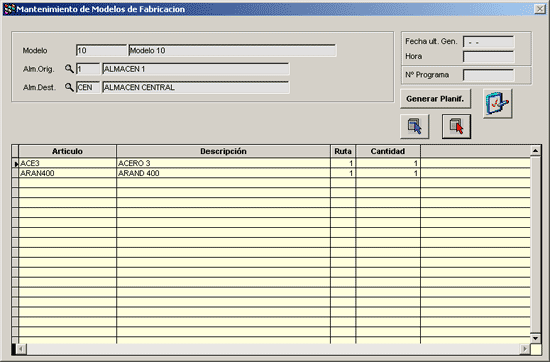Click the Alm.Orig. code field with 1
Image resolution: width=550 pixels, height=362 pixels.
88,69
